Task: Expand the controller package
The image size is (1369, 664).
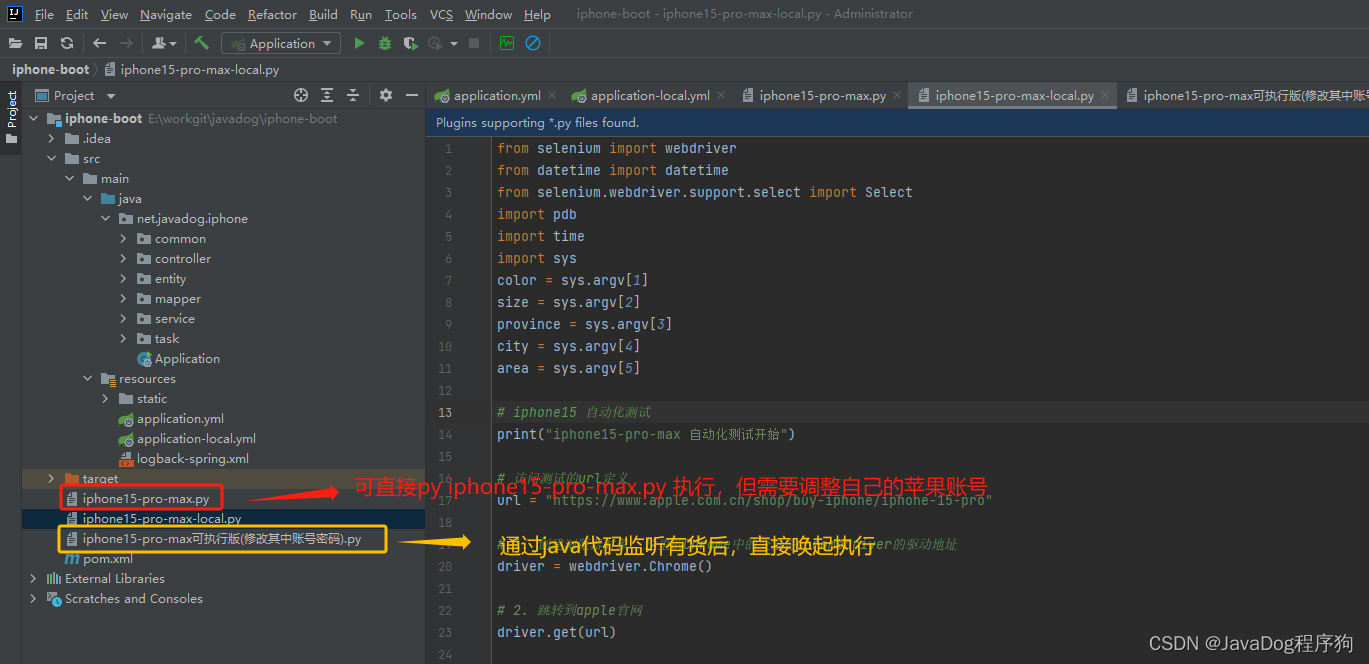Action: coord(125,258)
